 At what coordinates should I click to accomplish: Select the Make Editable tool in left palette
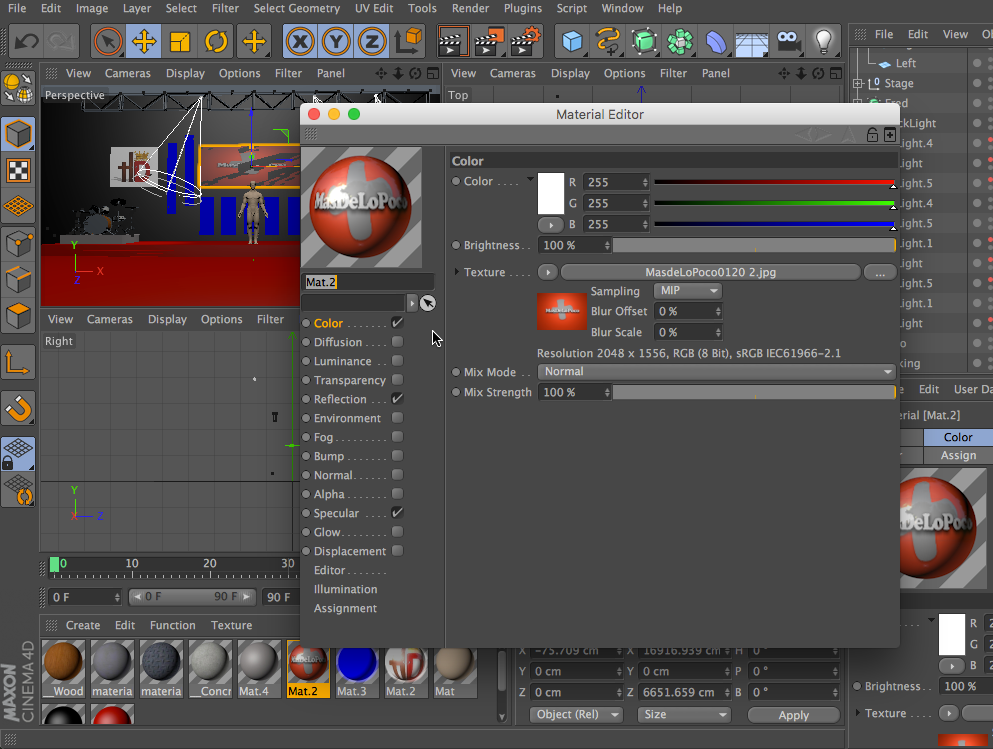(x=18, y=88)
